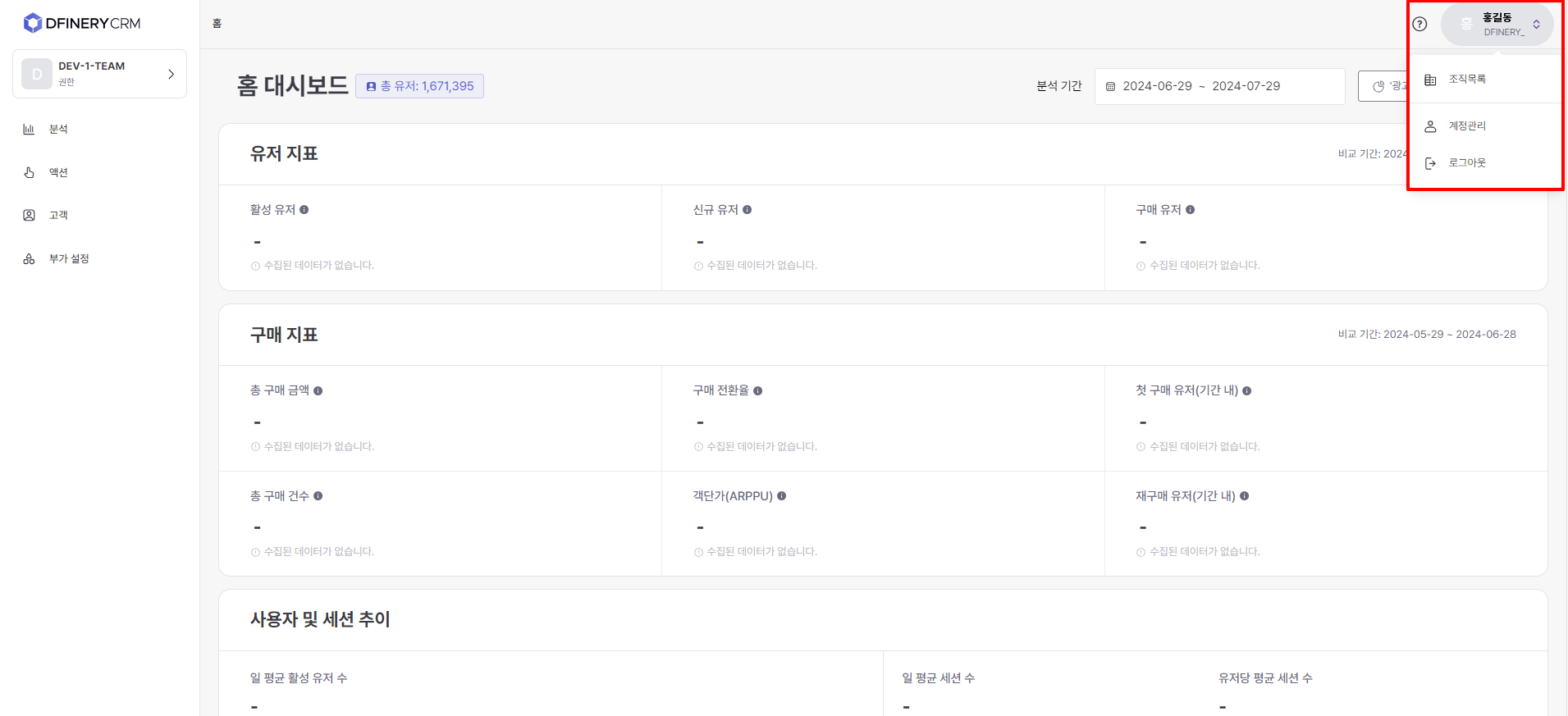Screen dimensions: 1568x716
Task: Click the info icon beside 활성 유저
Action: point(304,210)
